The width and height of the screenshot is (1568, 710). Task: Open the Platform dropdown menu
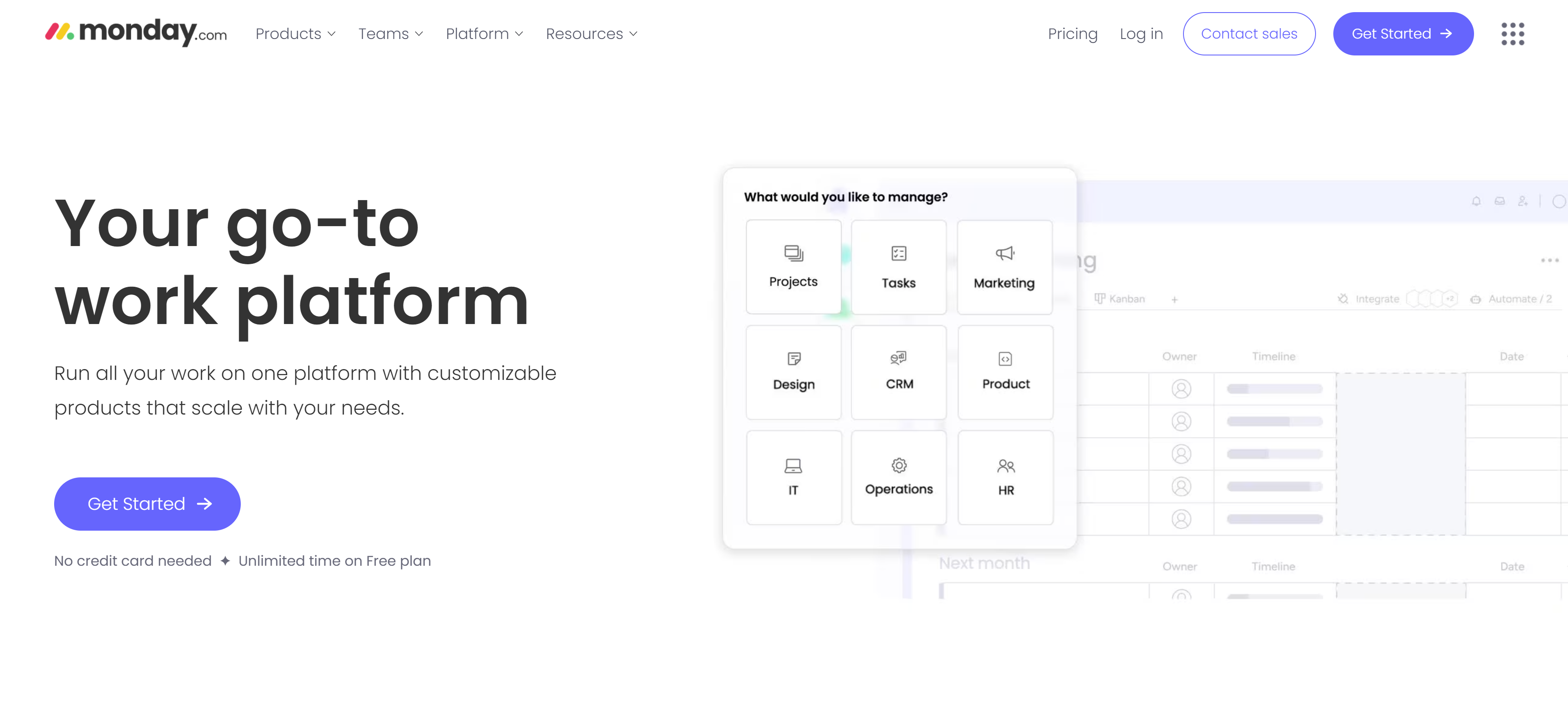(x=484, y=34)
